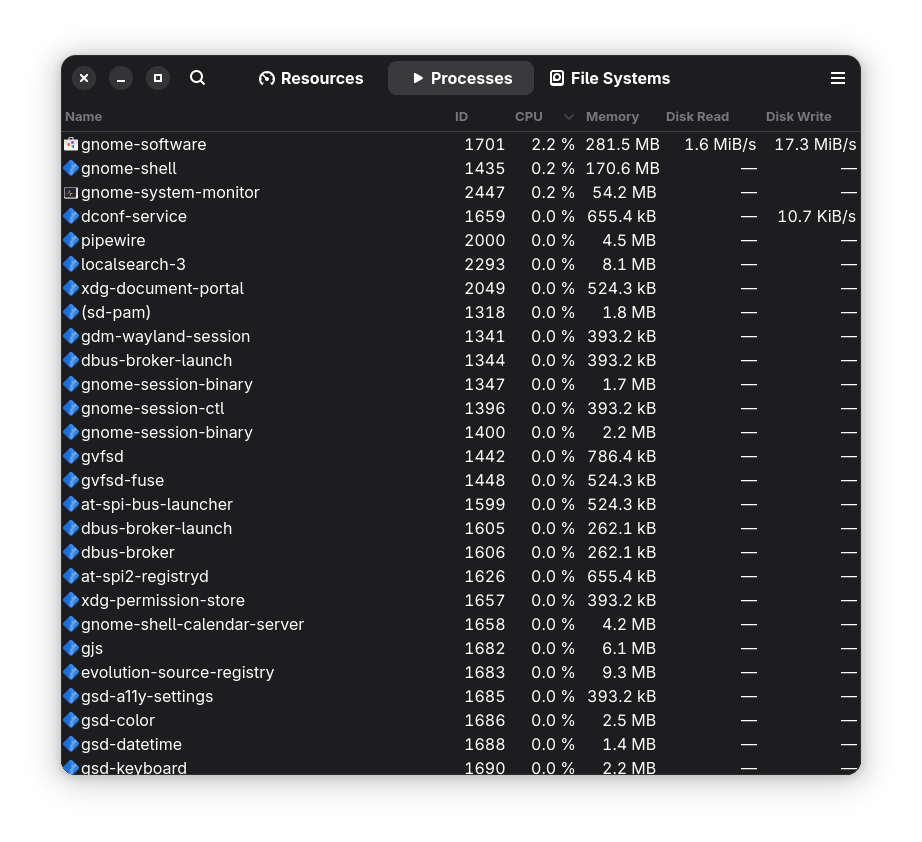Select the gnome-software process name
The image size is (922, 842).
click(x=143, y=145)
